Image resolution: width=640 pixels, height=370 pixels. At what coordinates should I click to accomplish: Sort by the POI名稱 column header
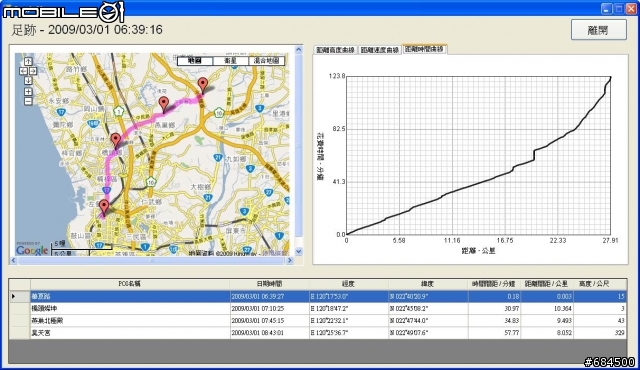(130, 284)
